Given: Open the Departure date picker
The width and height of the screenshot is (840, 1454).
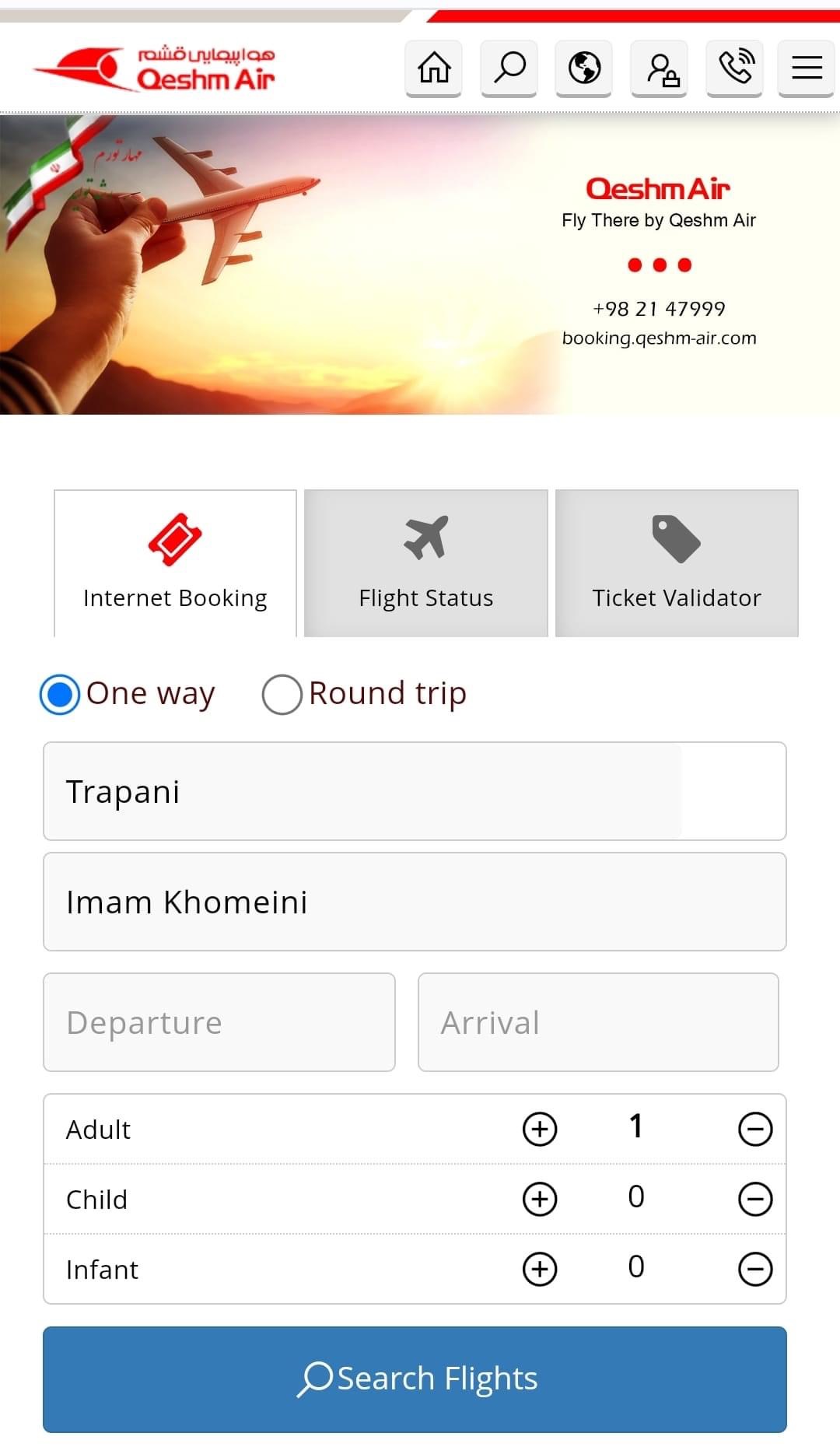Looking at the screenshot, I should click(219, 1022).
